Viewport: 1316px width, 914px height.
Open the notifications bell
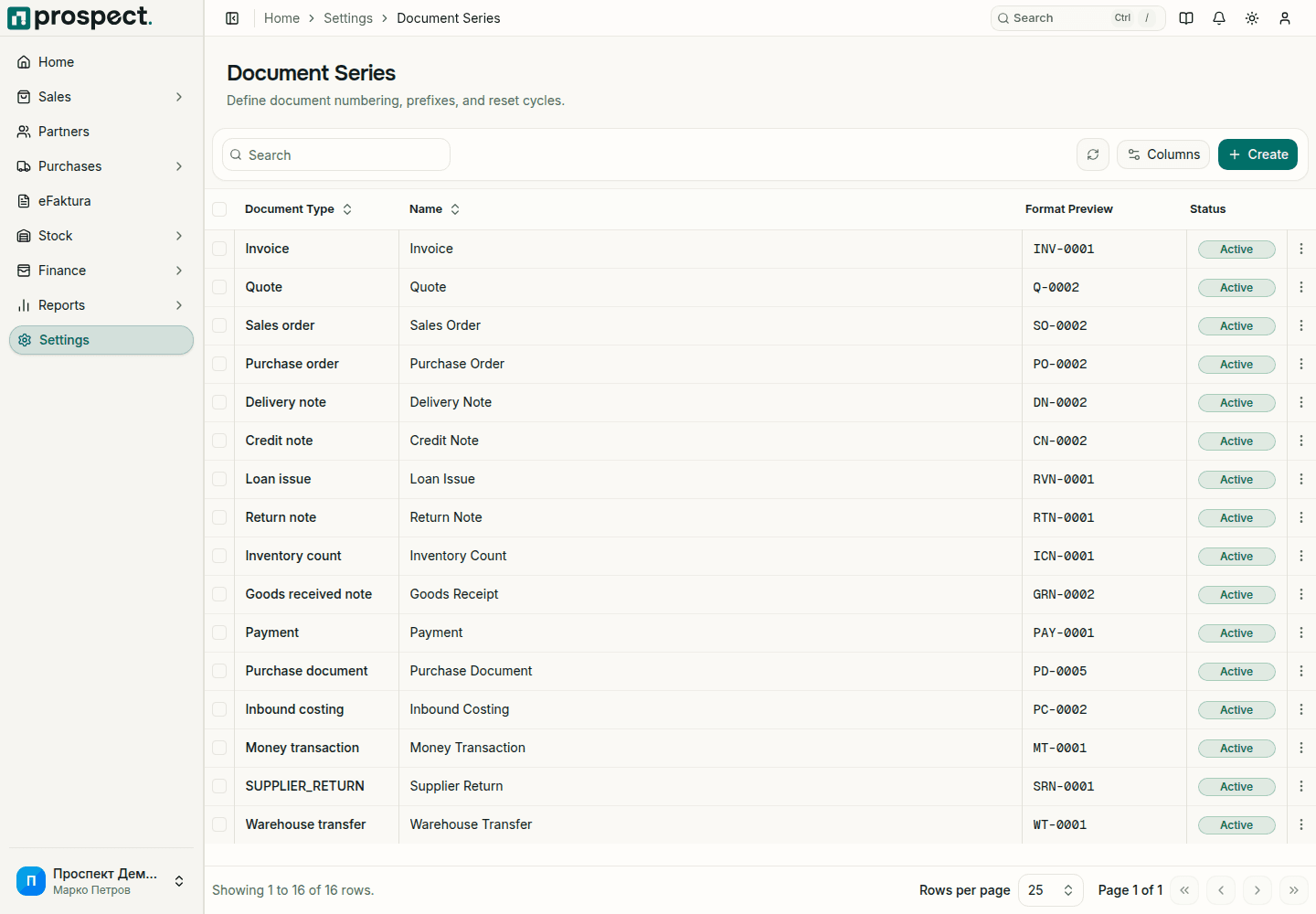click(1219, 18)
